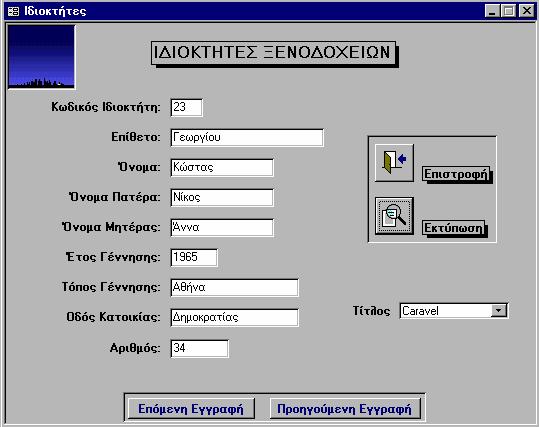Focus the Οδός Κατοικίας field
Image resolution: width=539 pixels, height=427 pixels.
(x=234, y=317)
